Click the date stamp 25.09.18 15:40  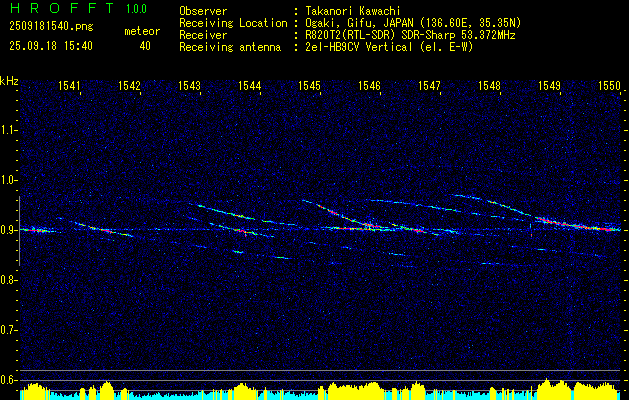(51, 46)
